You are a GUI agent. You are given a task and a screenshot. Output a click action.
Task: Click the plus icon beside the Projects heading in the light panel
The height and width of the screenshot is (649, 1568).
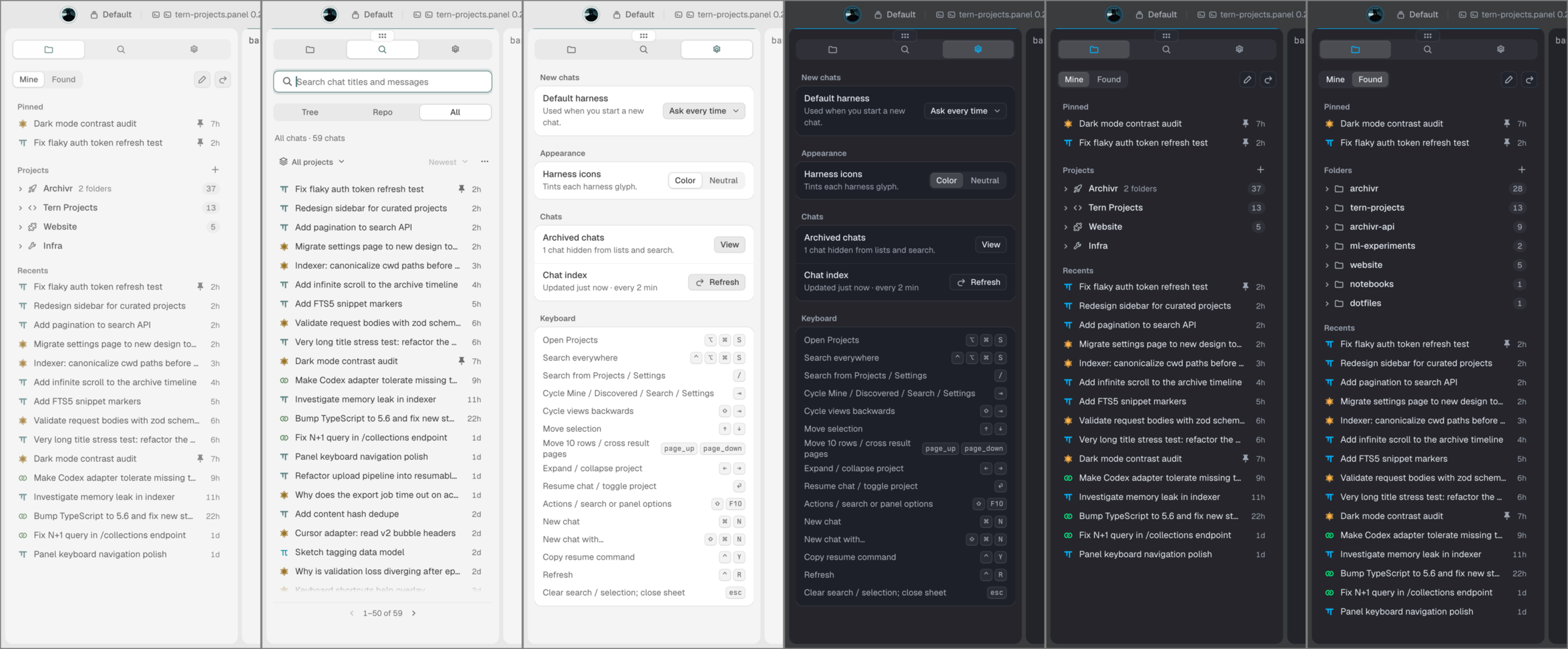[215, 170]
